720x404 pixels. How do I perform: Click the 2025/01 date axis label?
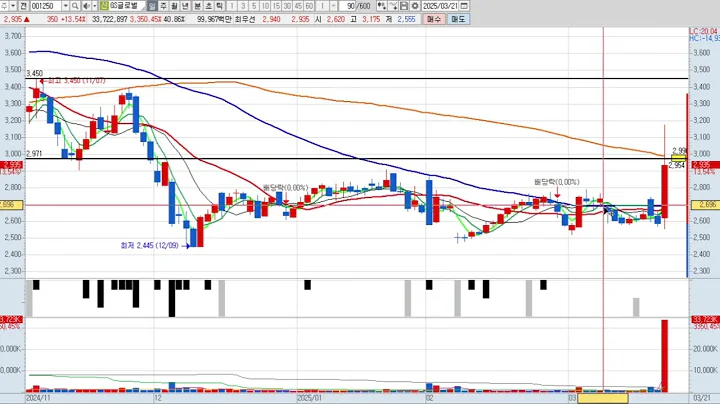309,398
